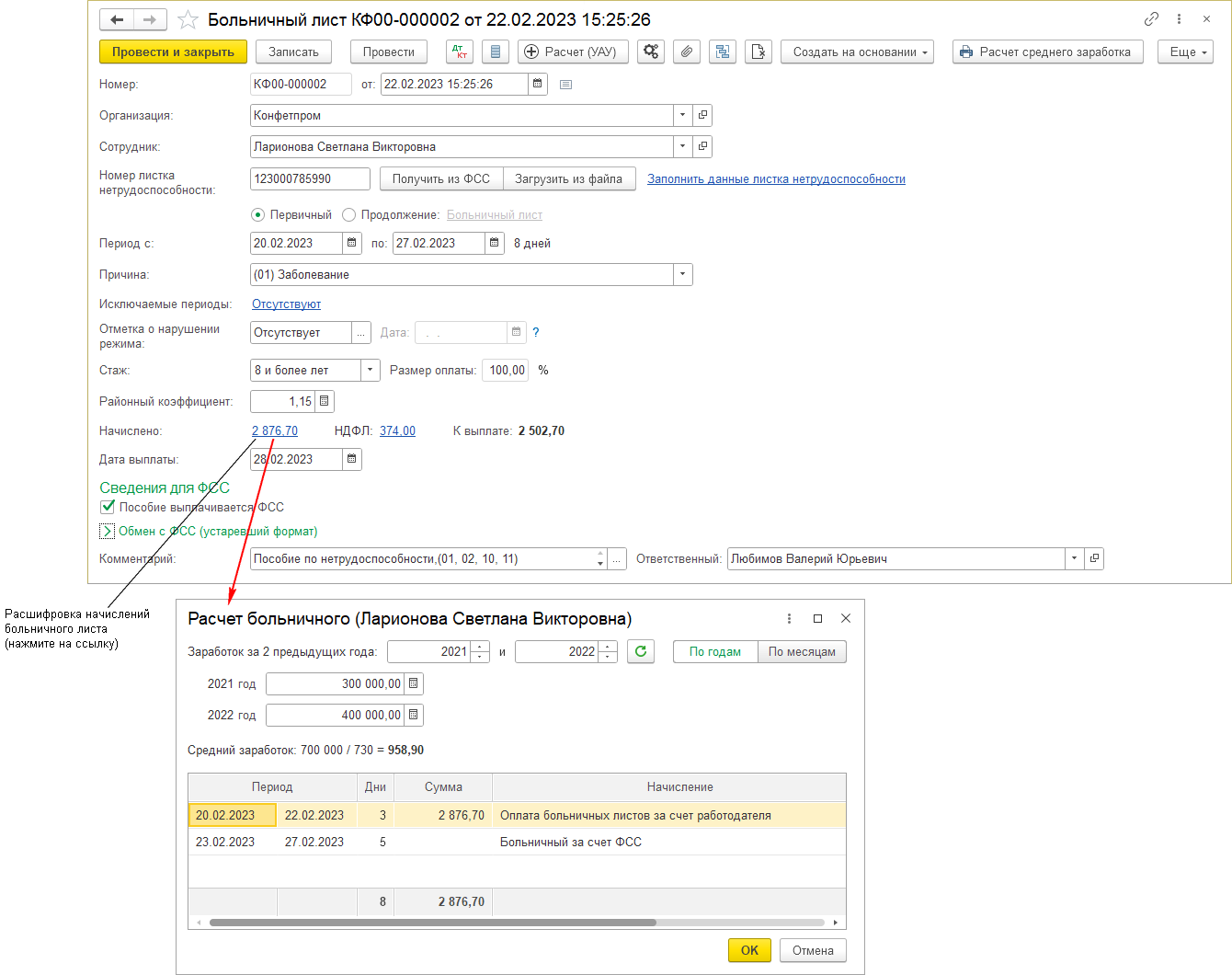
Task: Expand Обмен с ФСС section
Action: pos(107,531)
